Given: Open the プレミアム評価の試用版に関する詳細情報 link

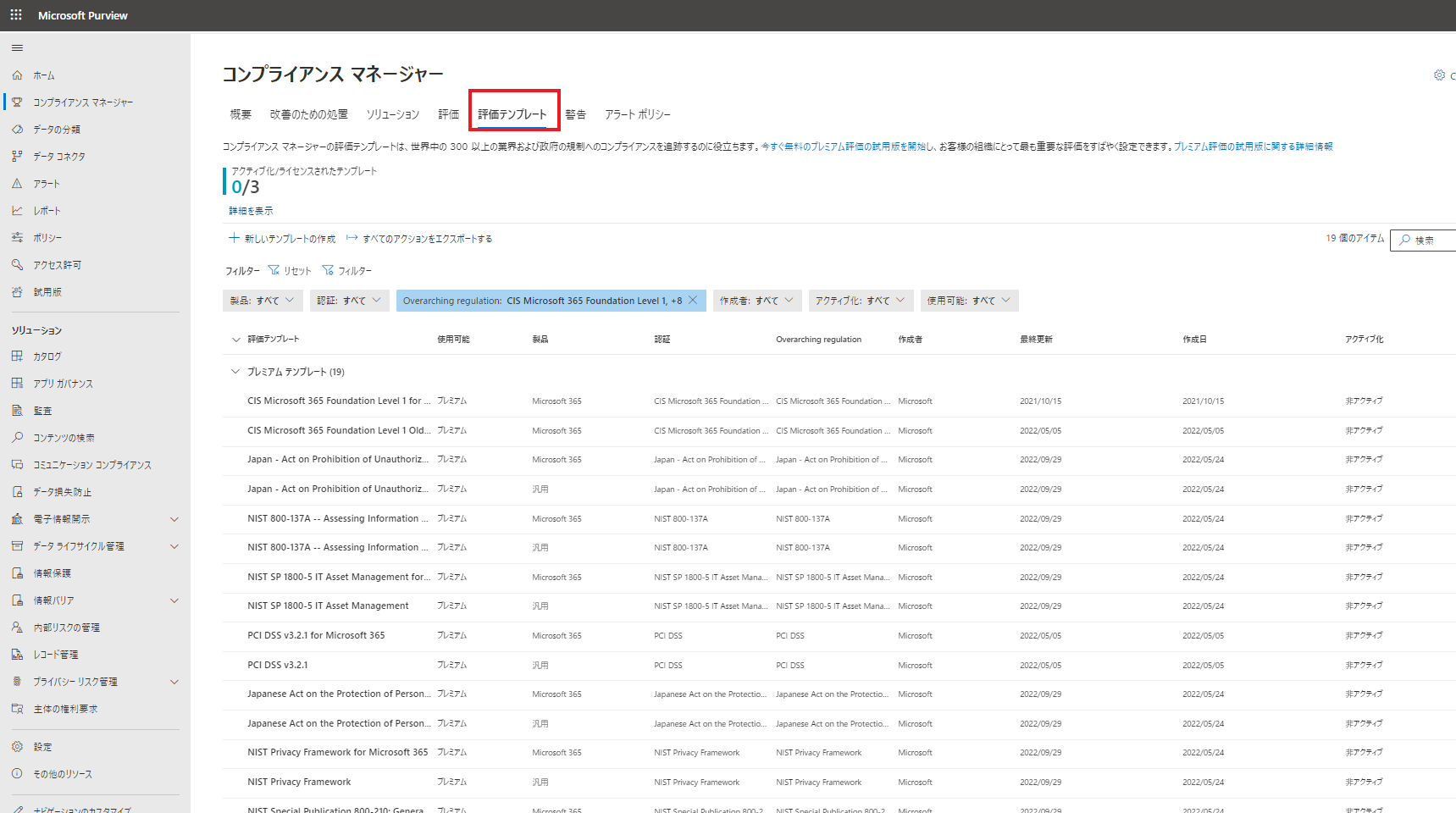Looking at the screenshot, I should [1254, 147].
